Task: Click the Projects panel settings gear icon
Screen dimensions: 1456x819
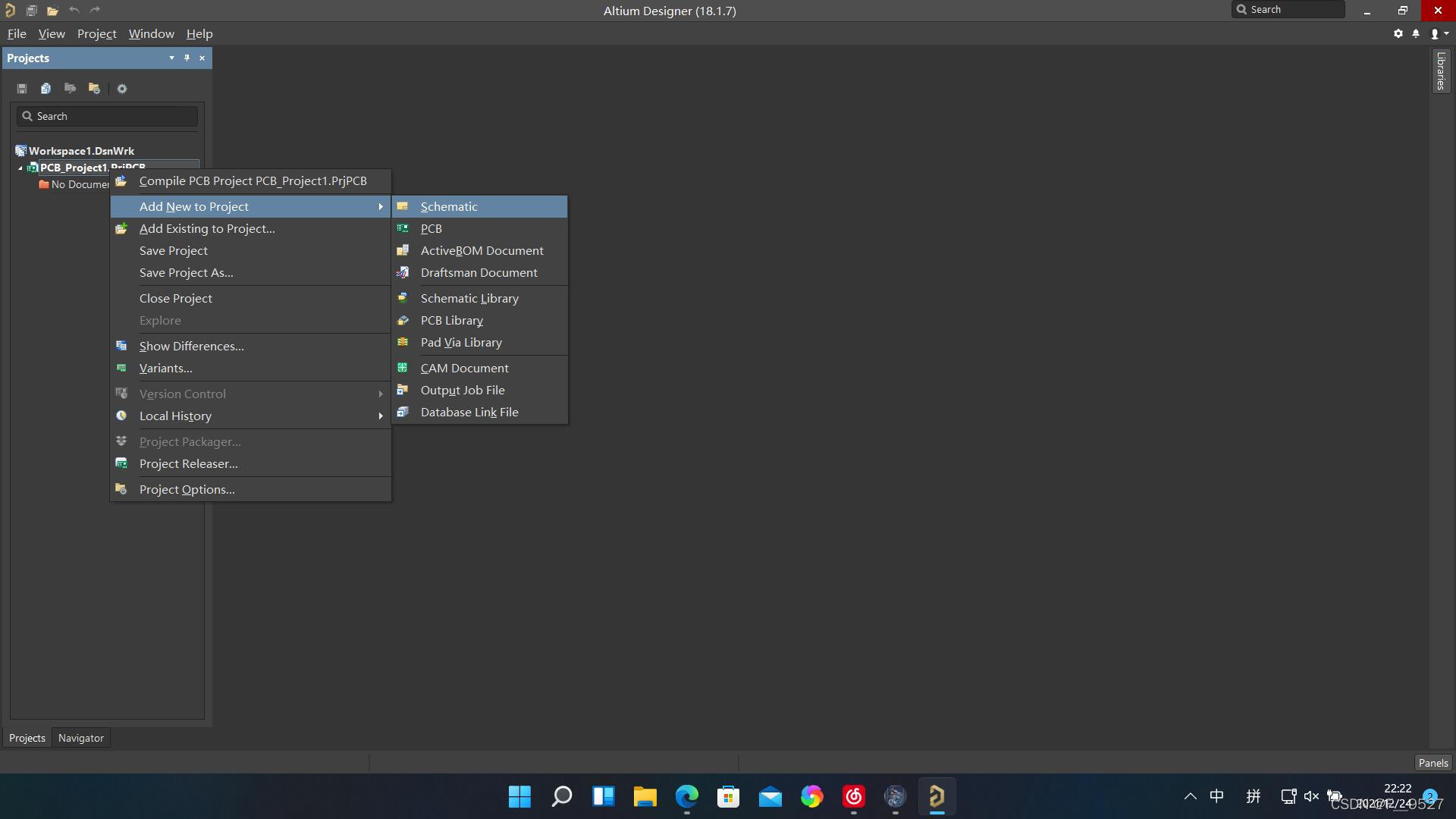Action: (122, 89)
